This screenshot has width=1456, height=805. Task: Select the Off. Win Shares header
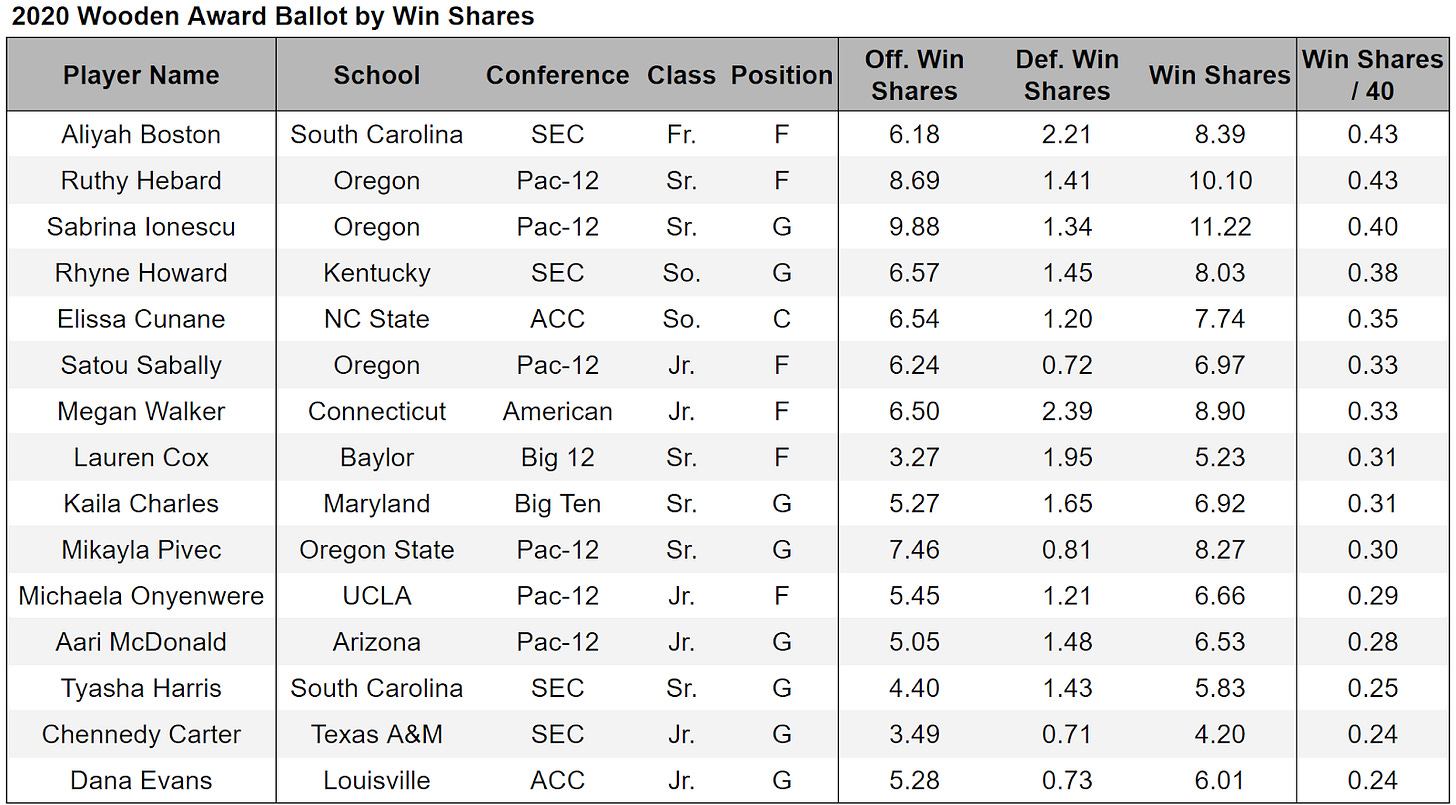(914, 75)
